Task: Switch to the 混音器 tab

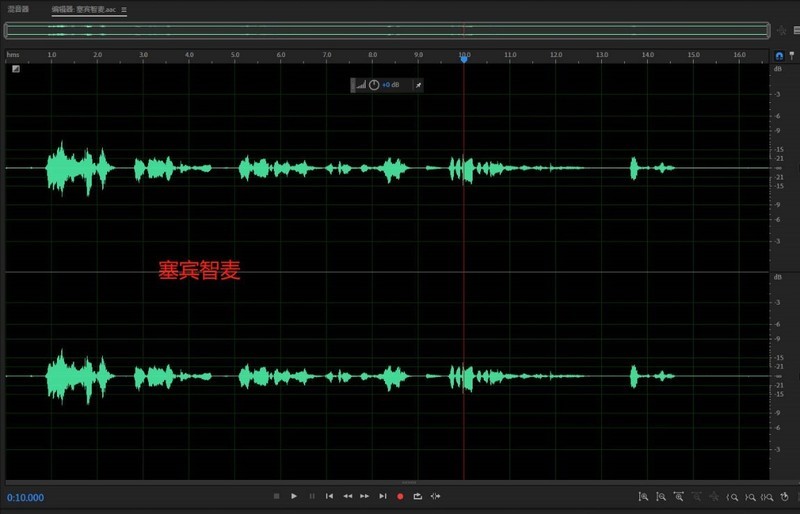Action: click(x=18, y=9)
